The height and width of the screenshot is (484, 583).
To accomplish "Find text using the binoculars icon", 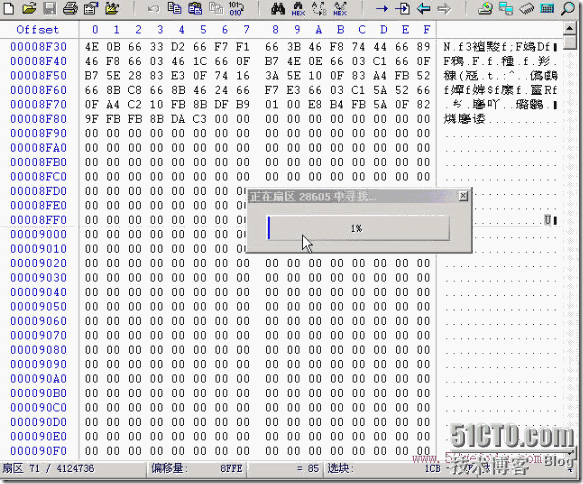I will click(x=278, y=8).
